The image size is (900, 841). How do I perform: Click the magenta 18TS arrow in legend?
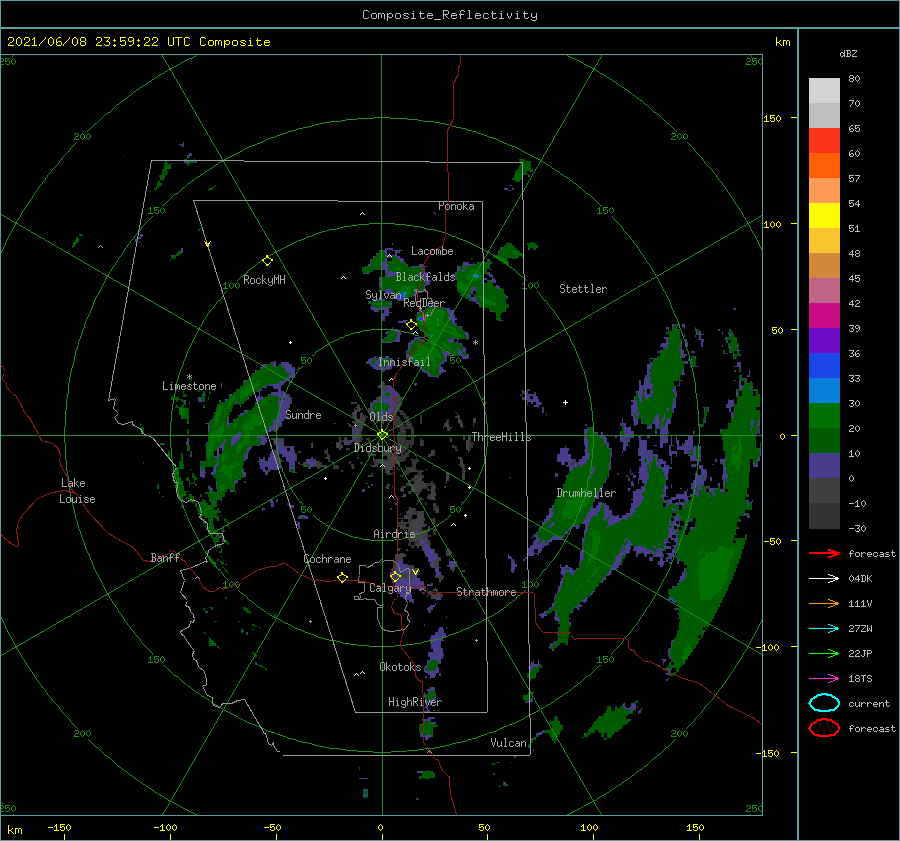(x=824, y=679)
